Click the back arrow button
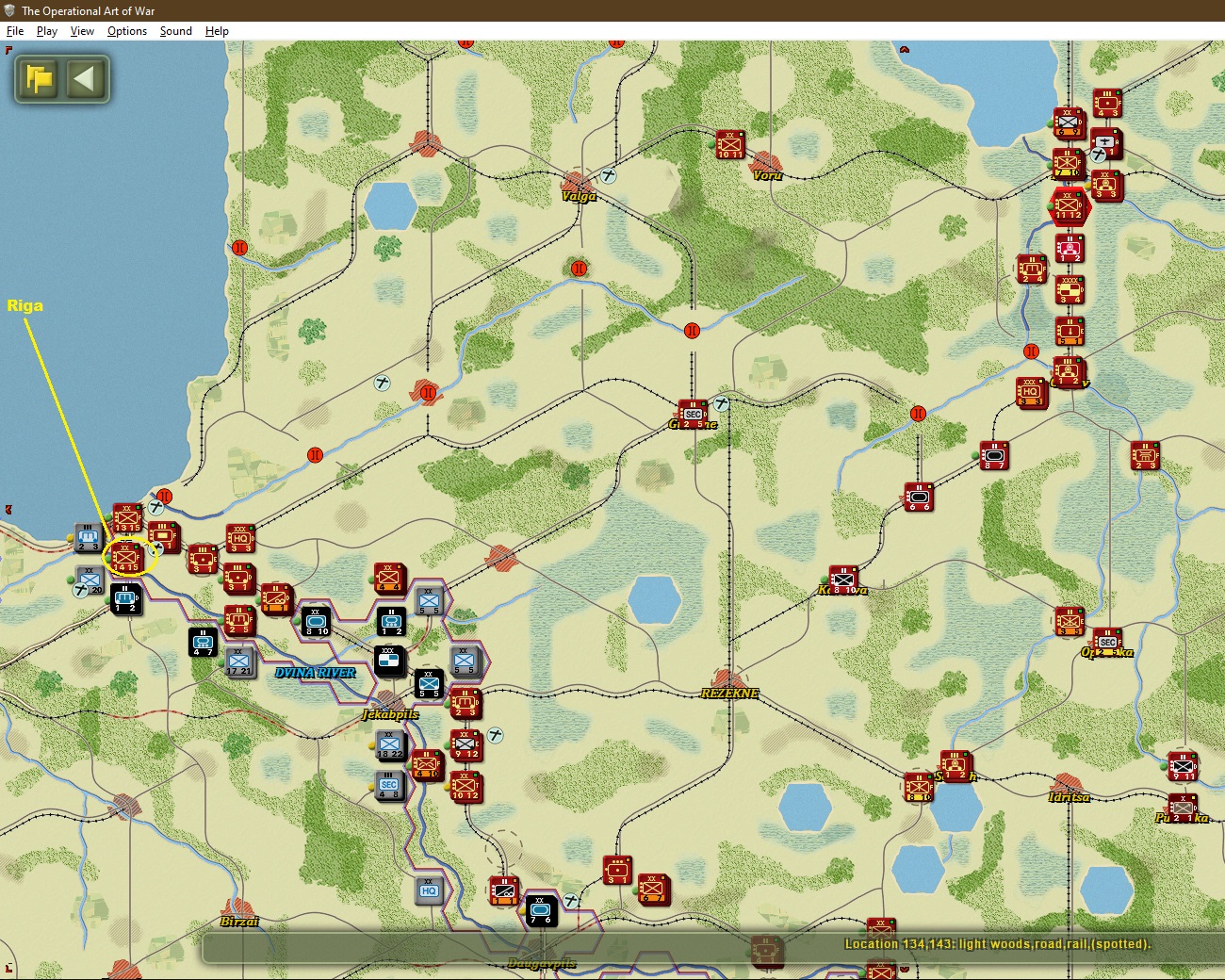 coord(85,78)
